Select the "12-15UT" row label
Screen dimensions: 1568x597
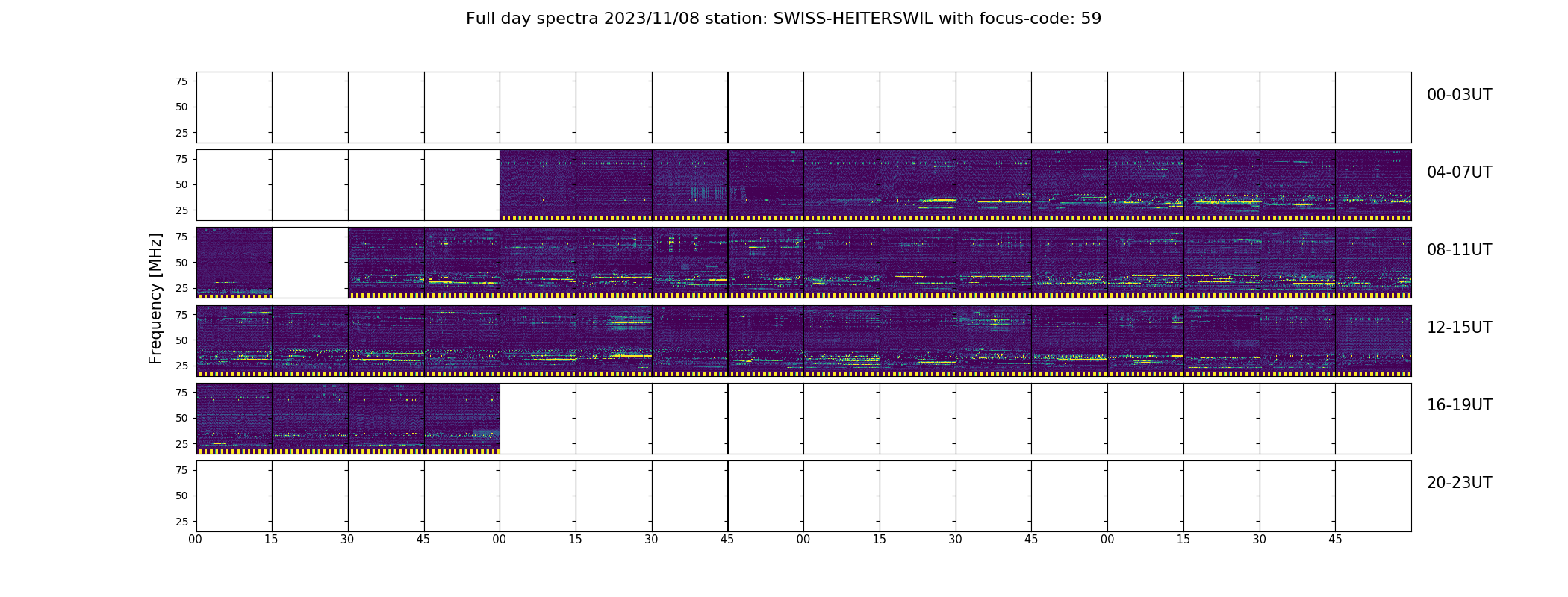(1459, 328)
